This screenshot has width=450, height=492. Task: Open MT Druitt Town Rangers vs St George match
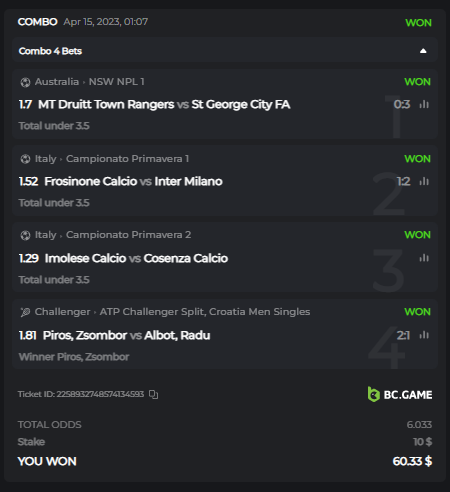[x=164, y=105]
